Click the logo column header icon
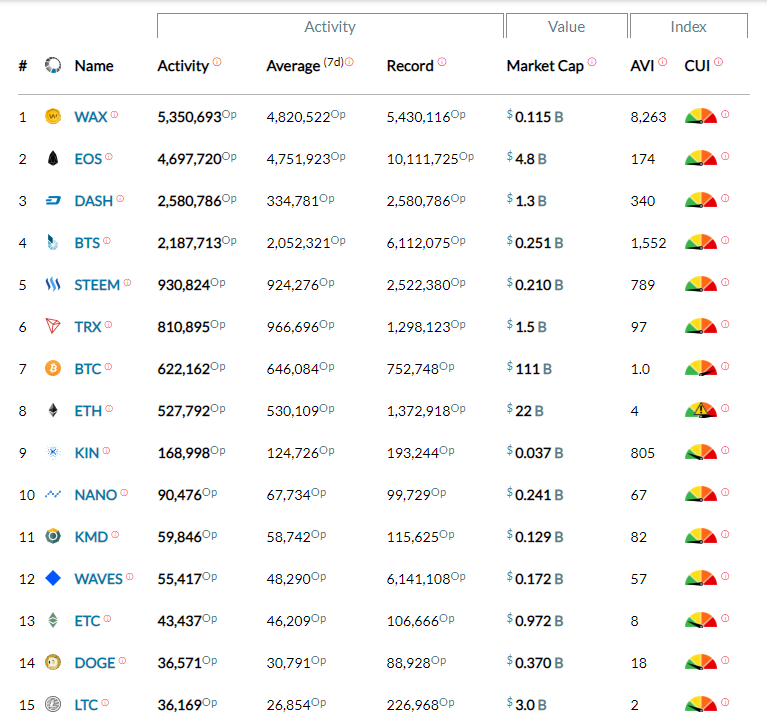767x721 pixels. [53, 65]
